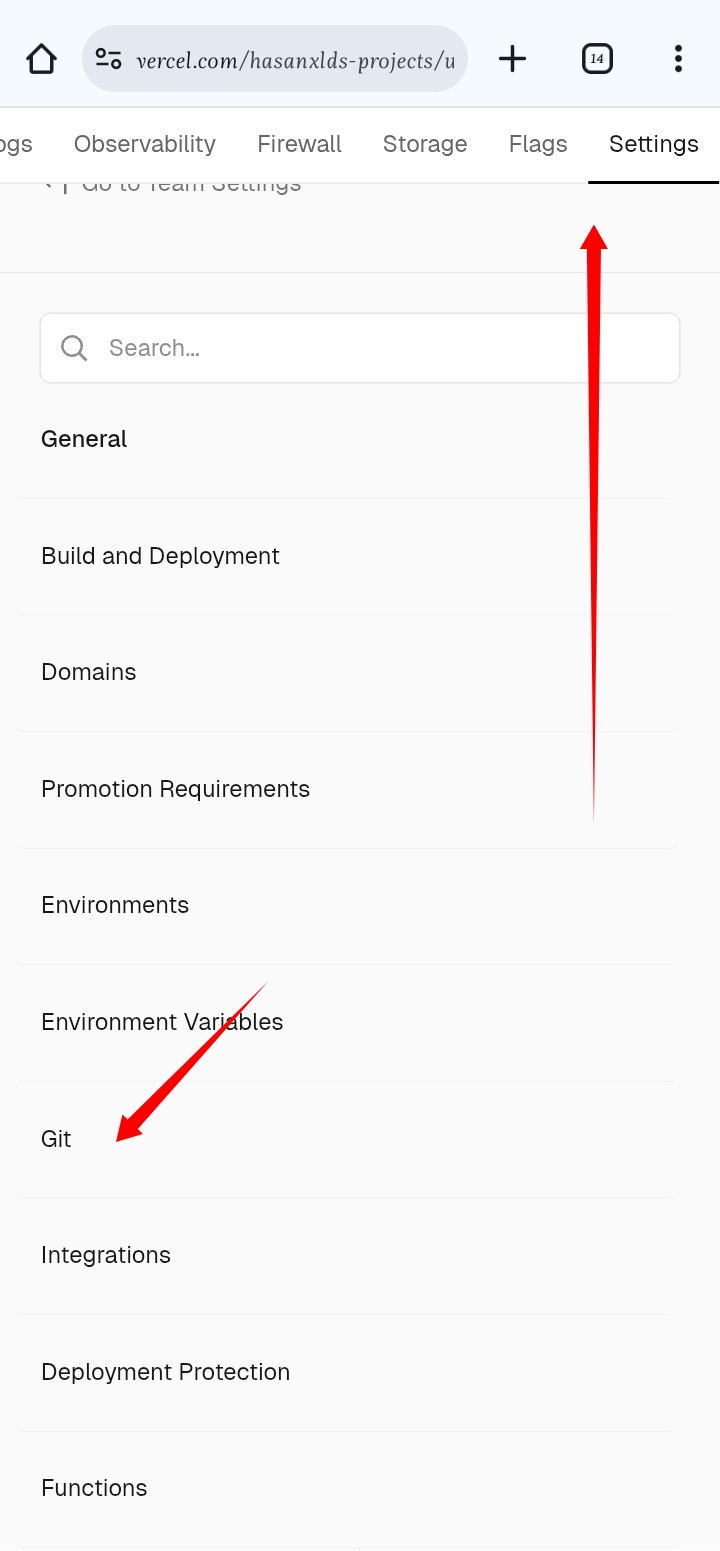Switch to the Firewall tab

(x=299, y=144)
